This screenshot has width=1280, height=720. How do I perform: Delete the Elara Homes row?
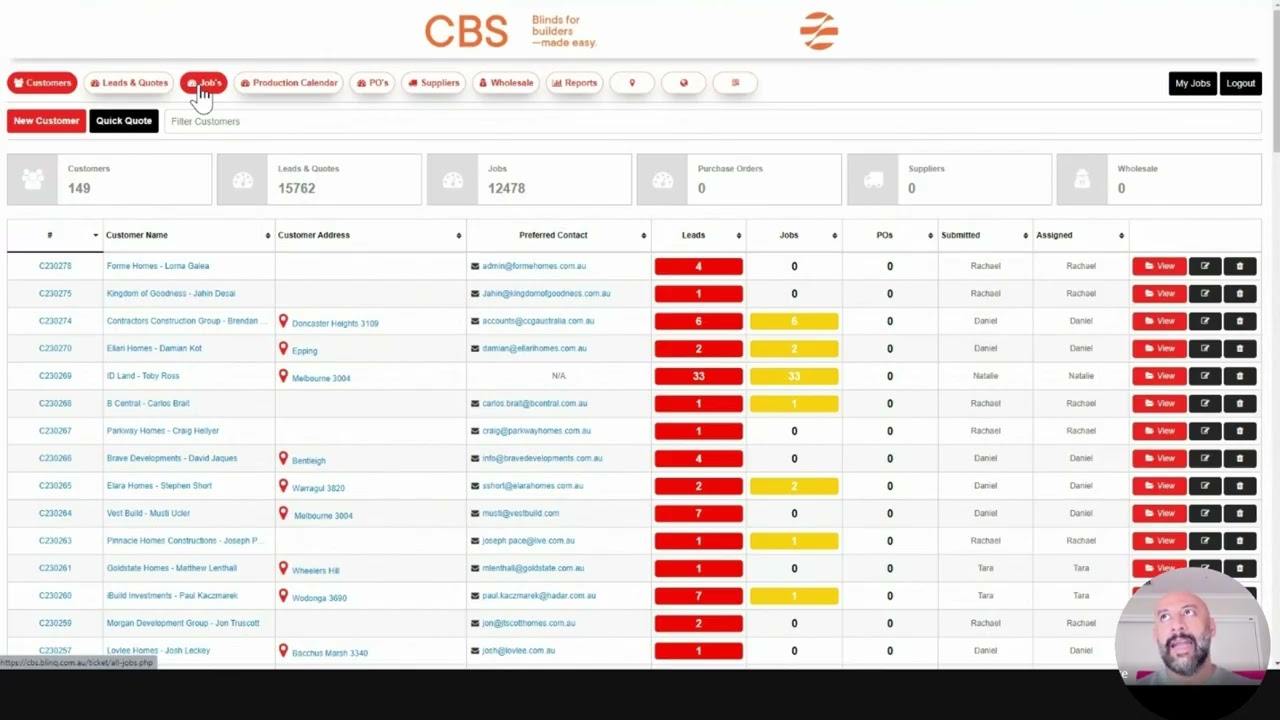(x=1240, y=486)
